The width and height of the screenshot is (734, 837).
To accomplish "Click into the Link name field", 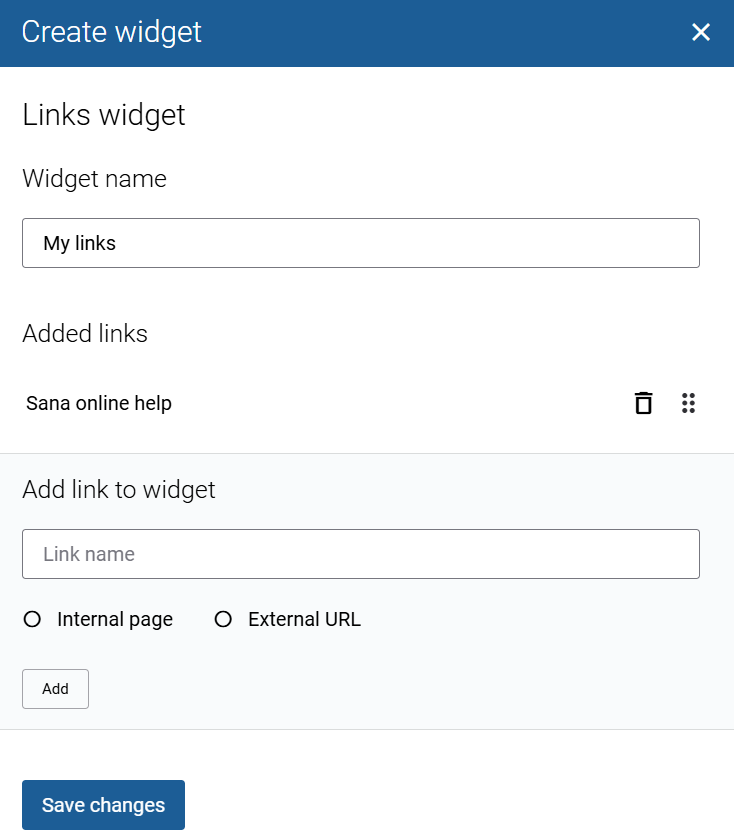I will (360, 554).
